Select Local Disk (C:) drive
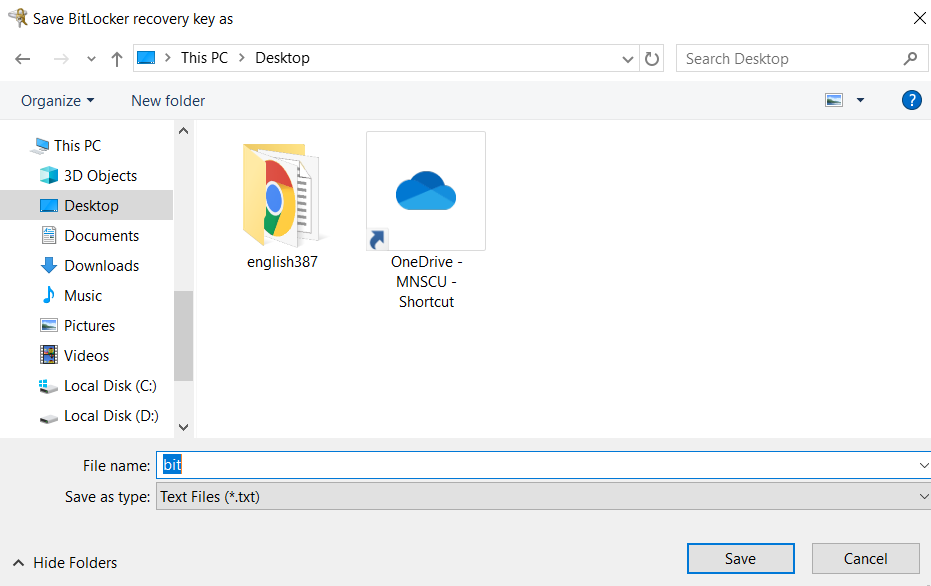Image resolution: width=931 pixels, height=586 pixels. (x=110, y=386)
